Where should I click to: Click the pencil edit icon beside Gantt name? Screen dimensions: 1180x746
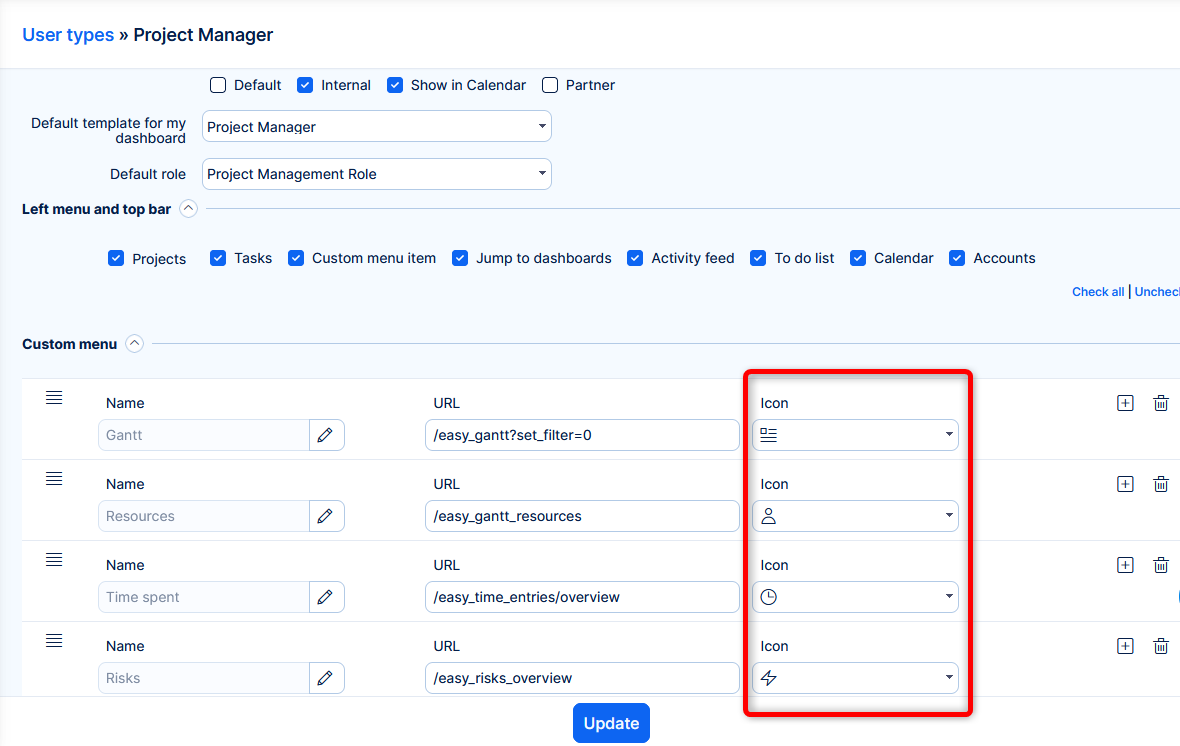(x=325, y=435)
